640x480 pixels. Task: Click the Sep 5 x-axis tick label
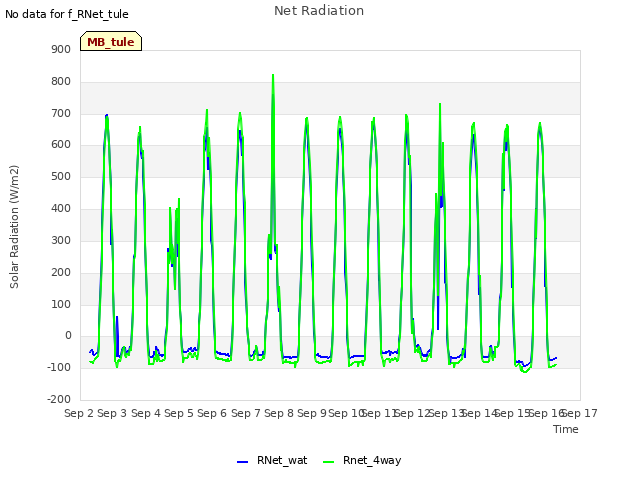pyautogui.click(x=179, y=413)
